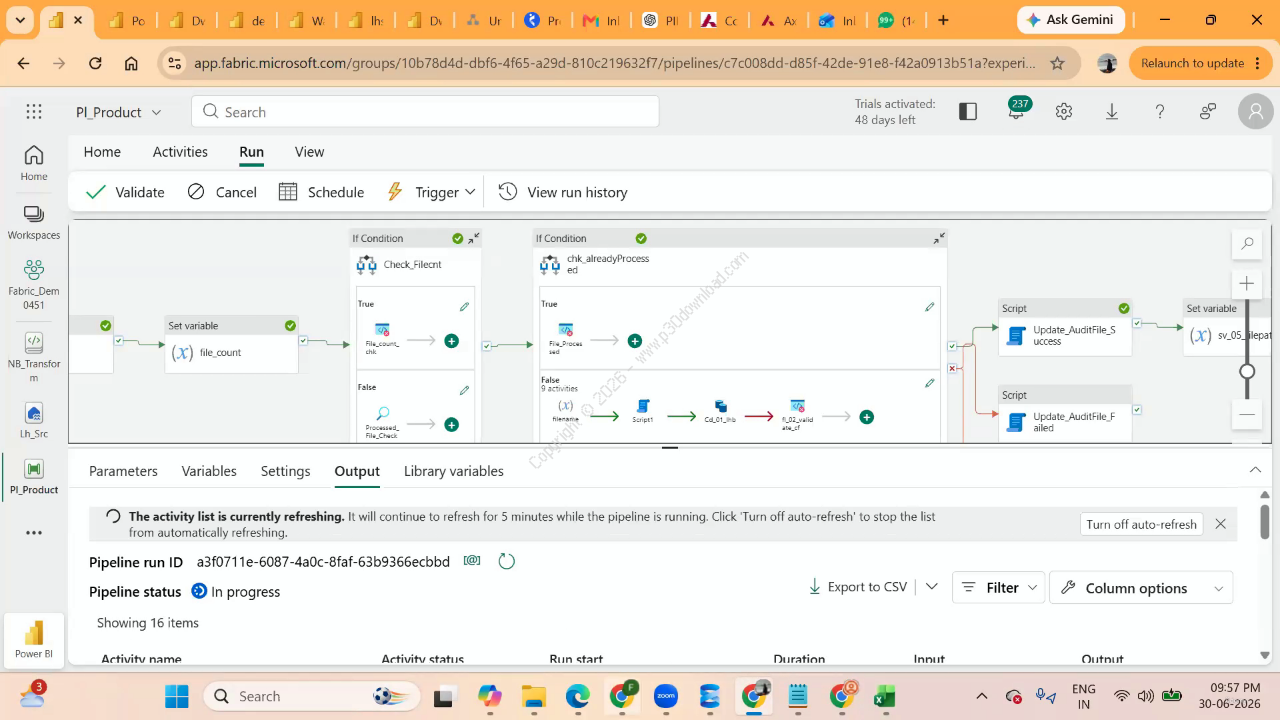This screenshot has width=1280, height=720.
Task: Add activity after File_count_chk
Action: click(451, 341)
